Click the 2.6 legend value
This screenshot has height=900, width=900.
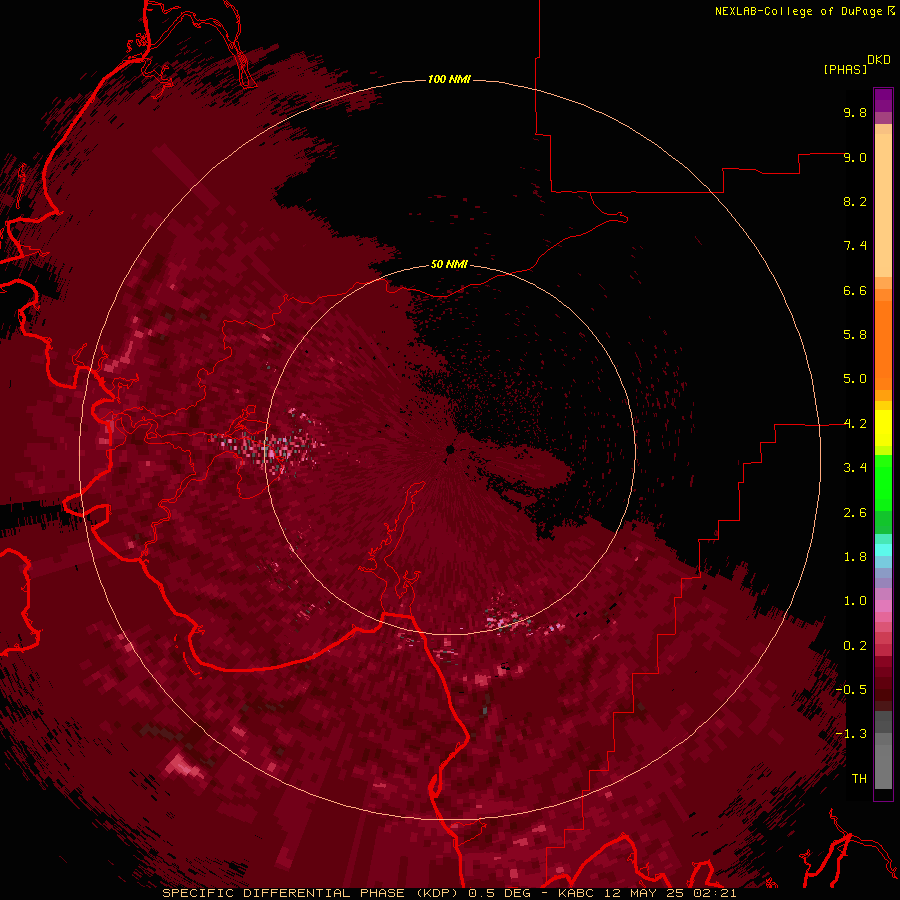[x=855, y=513]
